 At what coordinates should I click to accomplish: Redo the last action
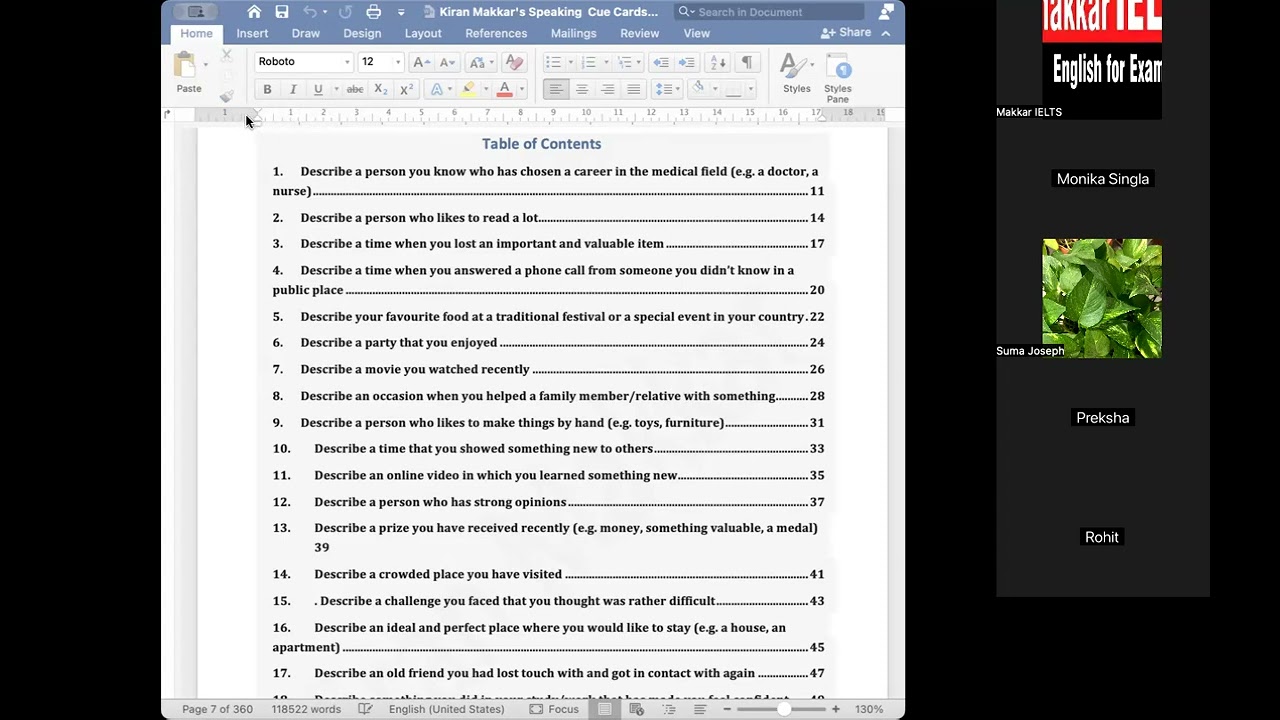345,12
